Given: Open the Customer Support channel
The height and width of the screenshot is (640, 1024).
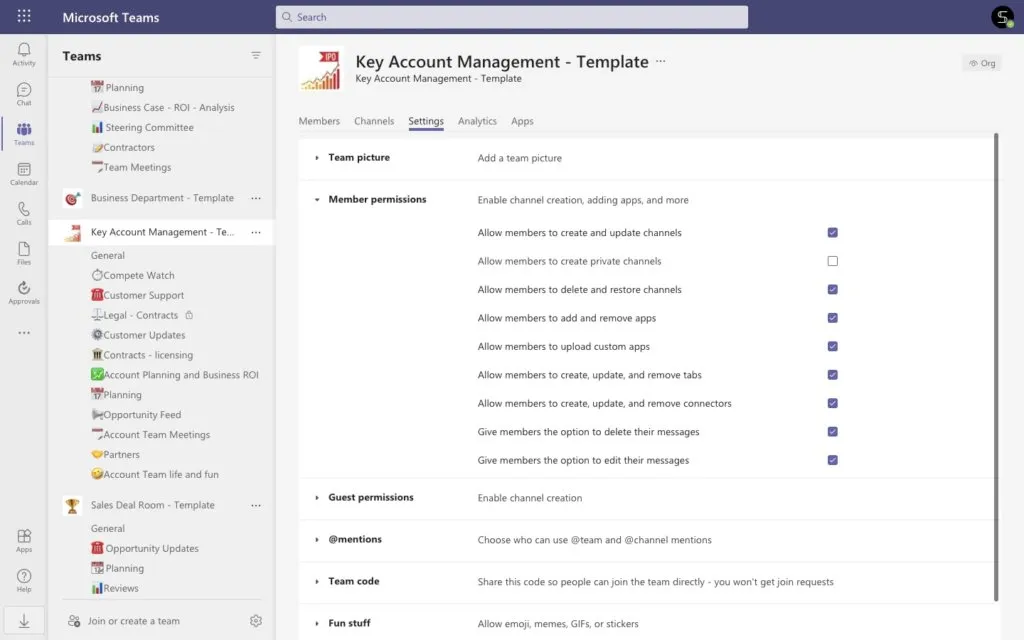Looking at the screenshot, I should 138,295.
